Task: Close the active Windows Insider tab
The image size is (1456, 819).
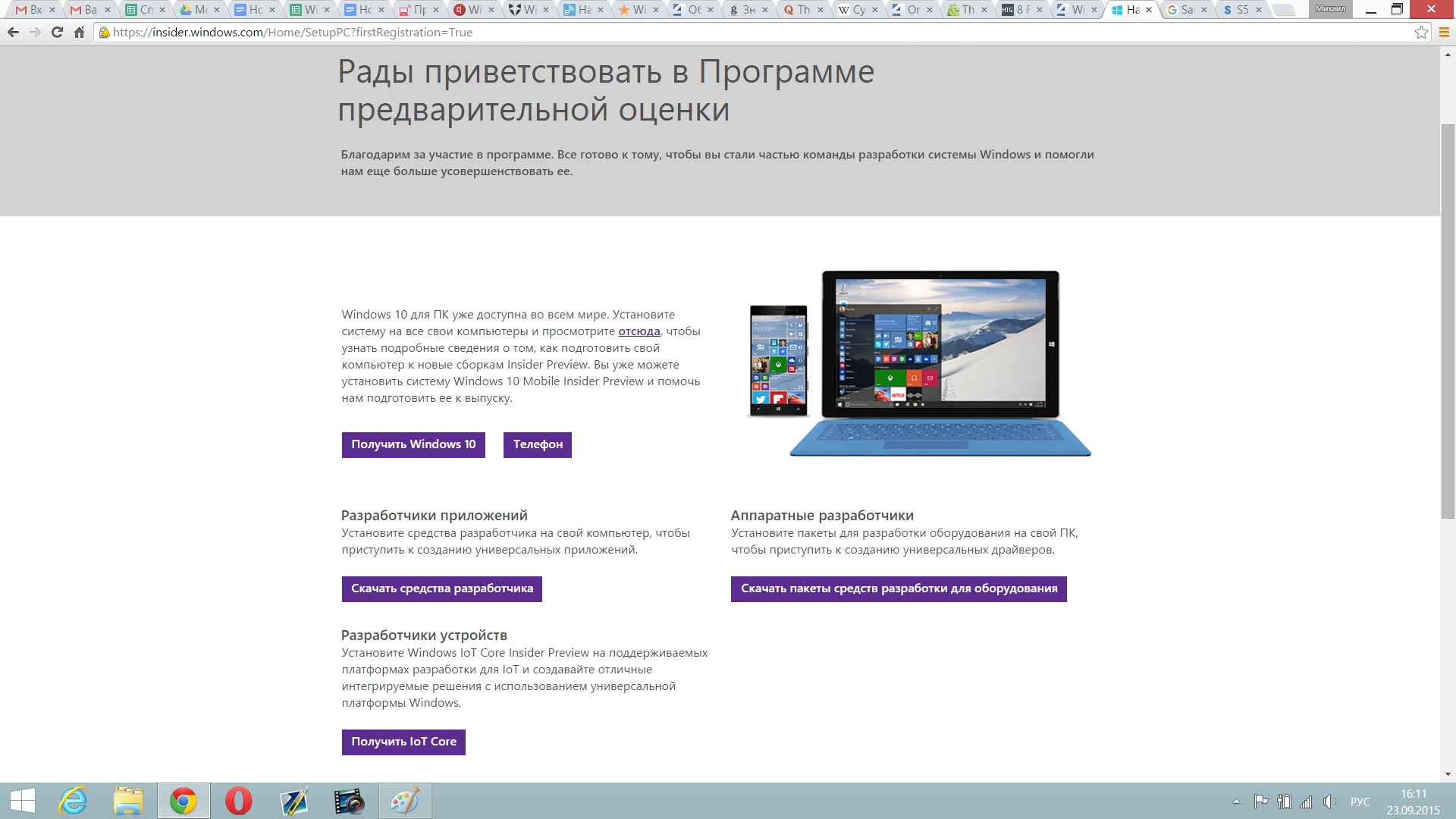Action: pyautogui.click(x=1149, y=10)
